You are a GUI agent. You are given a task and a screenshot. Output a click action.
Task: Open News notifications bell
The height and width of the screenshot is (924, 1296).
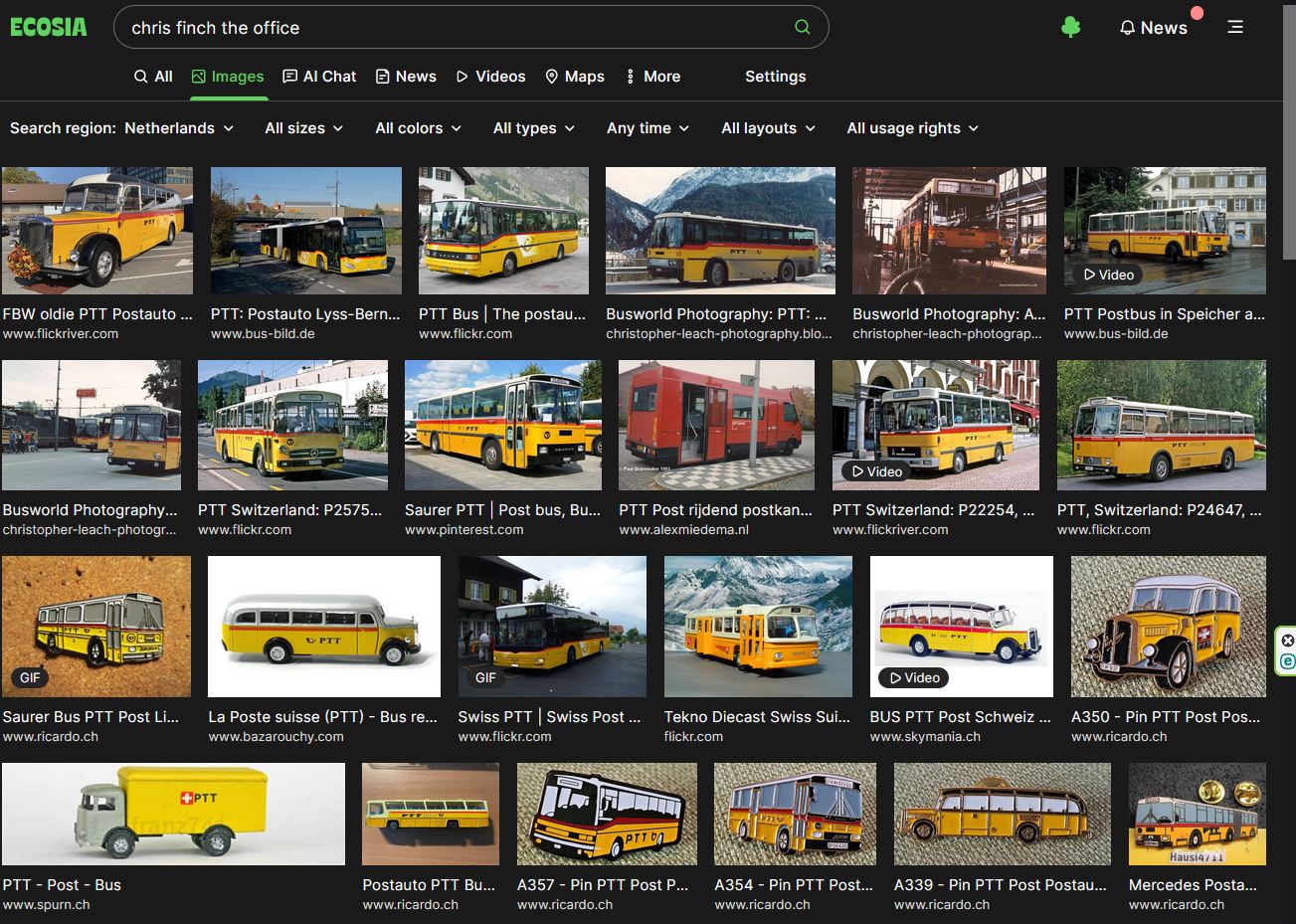pos(1154,28)
